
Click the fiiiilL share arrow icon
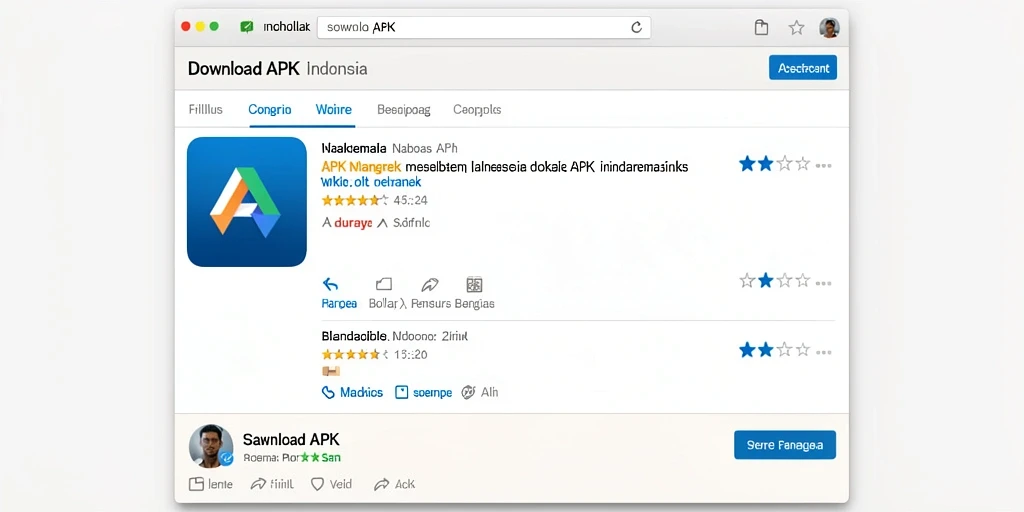click(259, 484)
